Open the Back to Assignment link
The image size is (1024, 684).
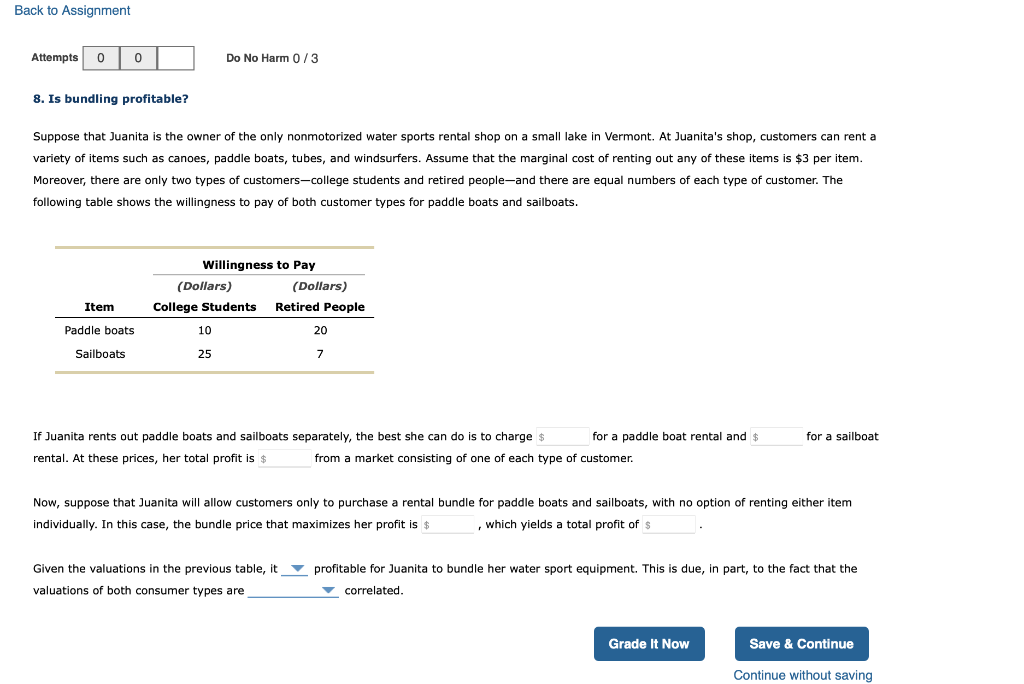click(x=71, y=10)
